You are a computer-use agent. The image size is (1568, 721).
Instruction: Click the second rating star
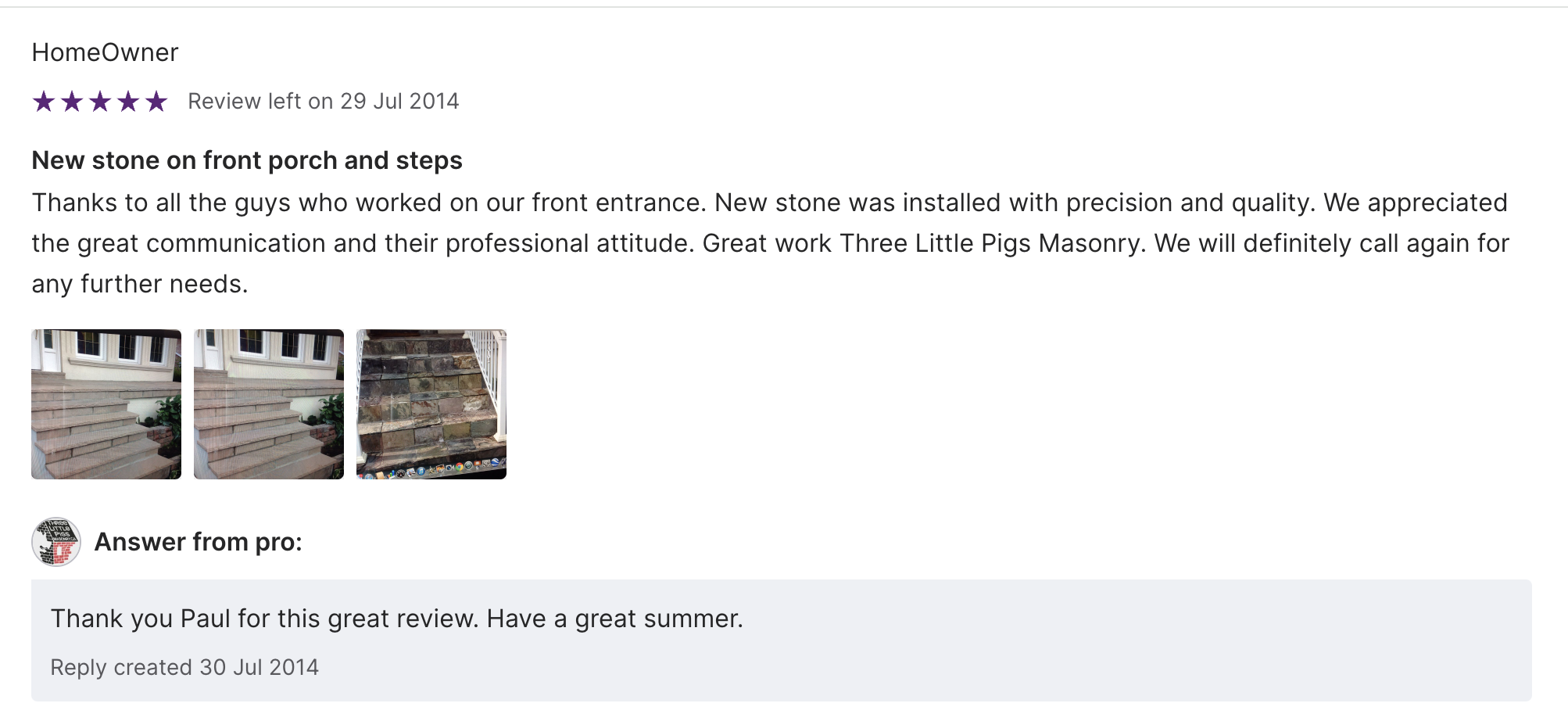pos(72,102)
